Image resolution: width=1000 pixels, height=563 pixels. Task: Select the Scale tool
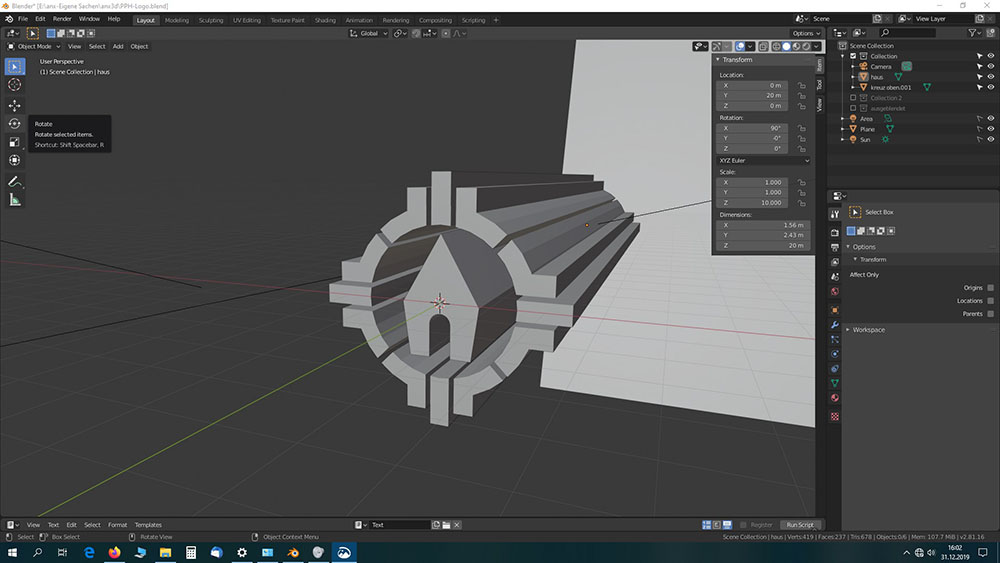click(x=14, y=142)
